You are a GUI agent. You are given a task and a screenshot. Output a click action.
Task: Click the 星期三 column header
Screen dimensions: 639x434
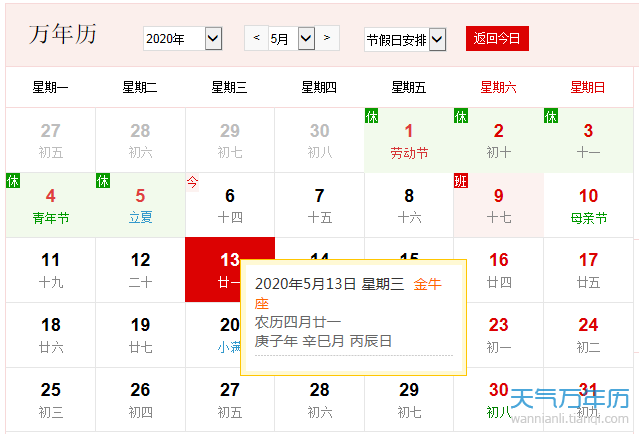229,87
